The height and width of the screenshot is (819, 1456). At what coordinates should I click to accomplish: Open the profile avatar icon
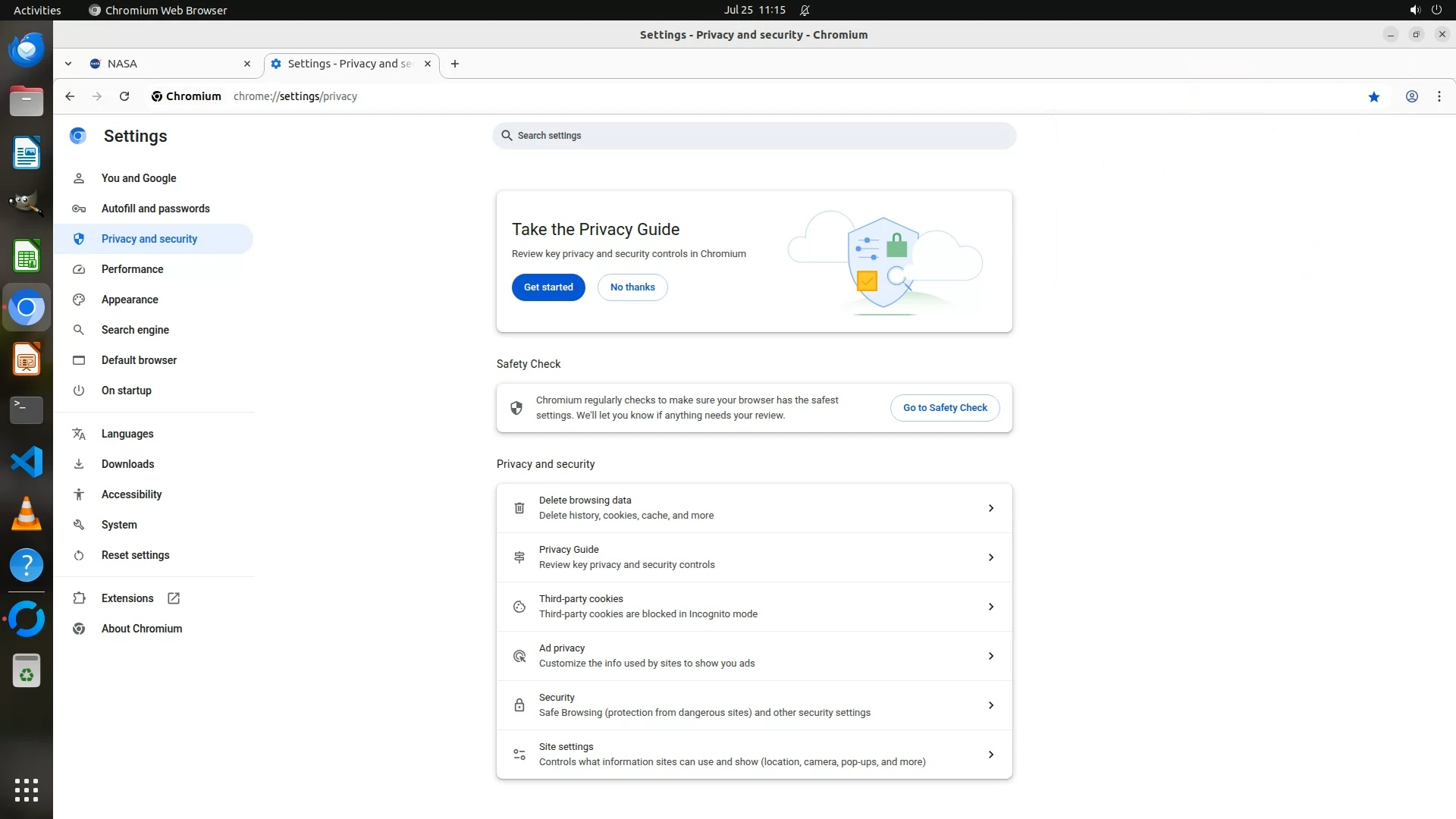[1411, 96]
